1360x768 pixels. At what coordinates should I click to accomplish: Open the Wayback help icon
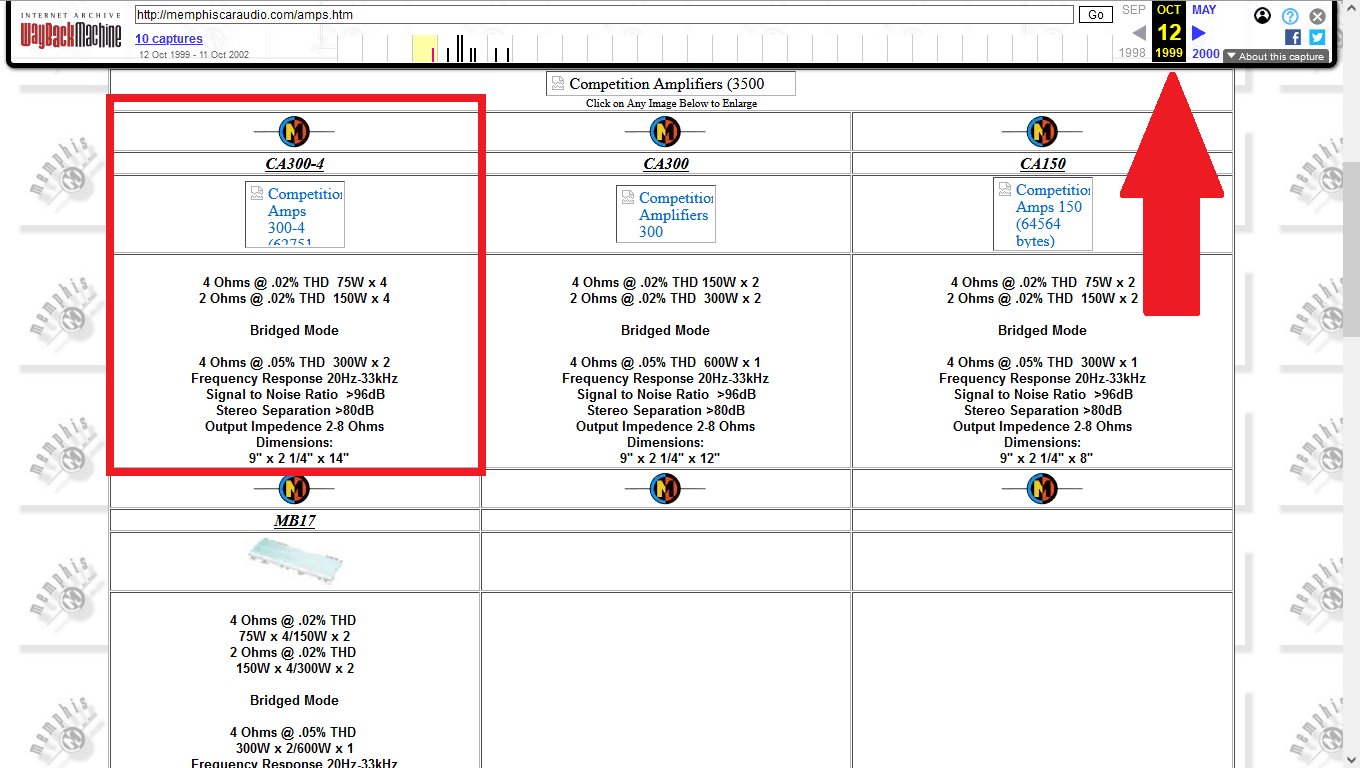click(x=1290, y=16)
